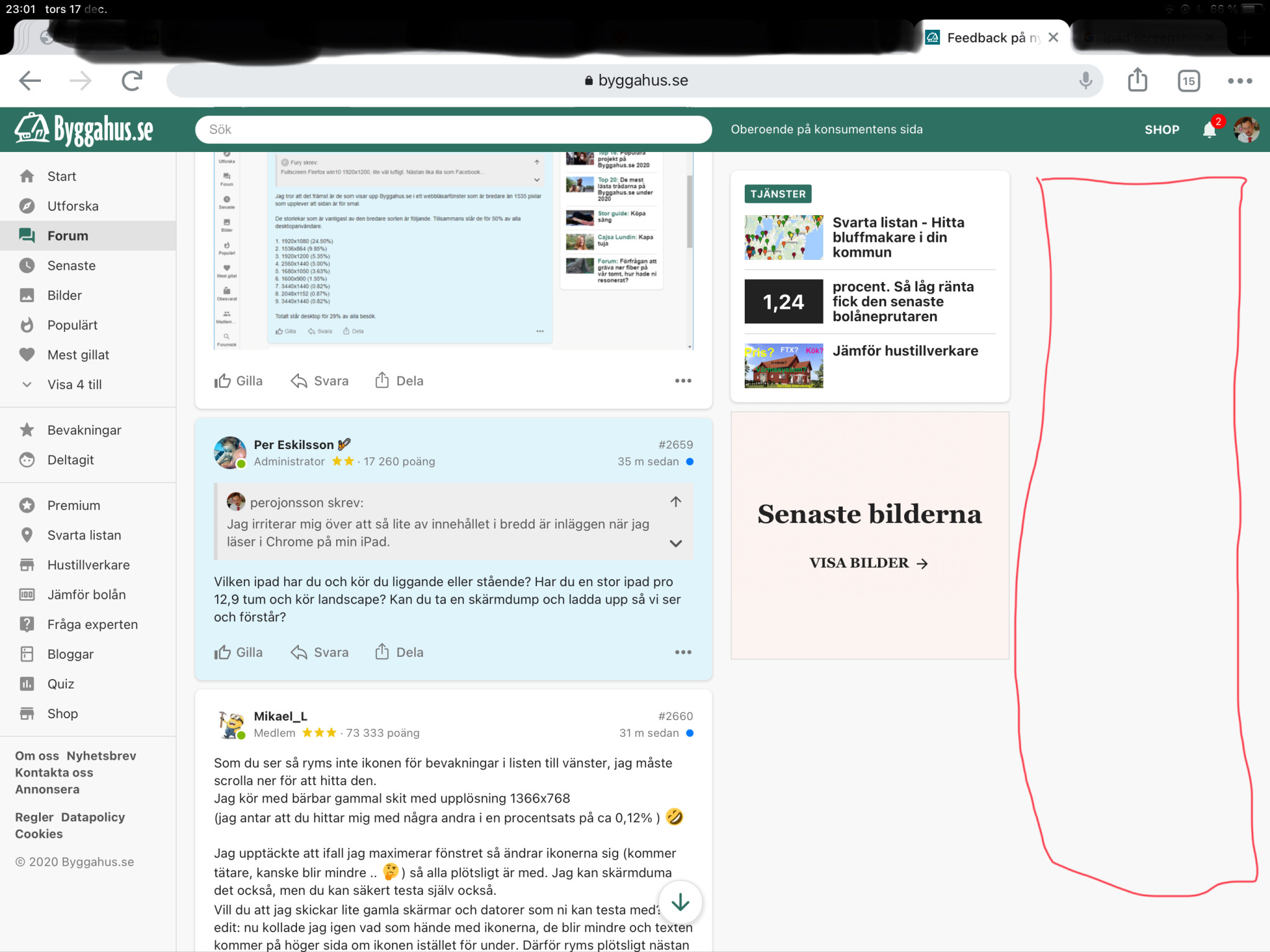Click the notification bell icon

point(1209,130)
